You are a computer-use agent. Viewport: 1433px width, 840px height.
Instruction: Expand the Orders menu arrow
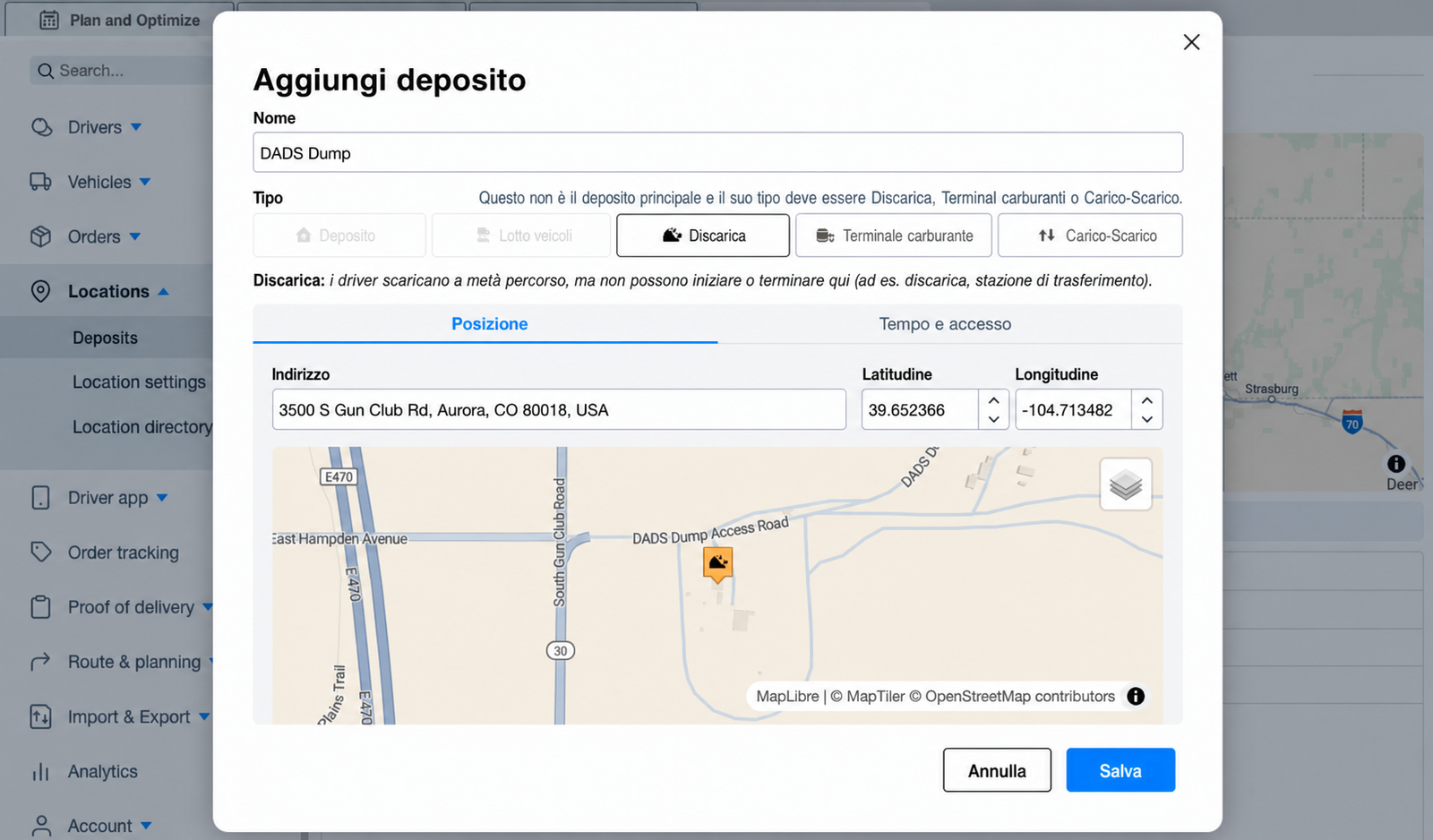pyautogui.click(x=135, y=236)
